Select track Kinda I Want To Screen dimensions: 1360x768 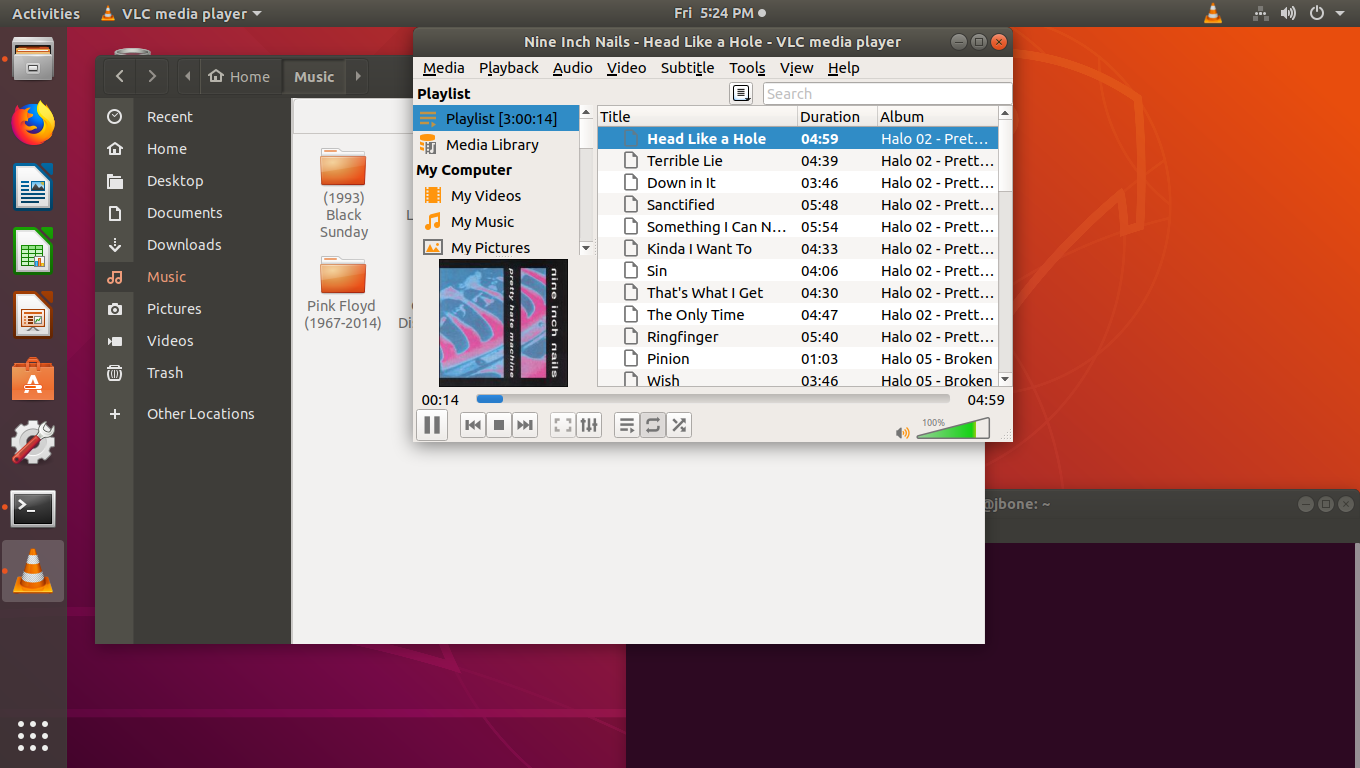pyautogui.click(x=798, y=249)
